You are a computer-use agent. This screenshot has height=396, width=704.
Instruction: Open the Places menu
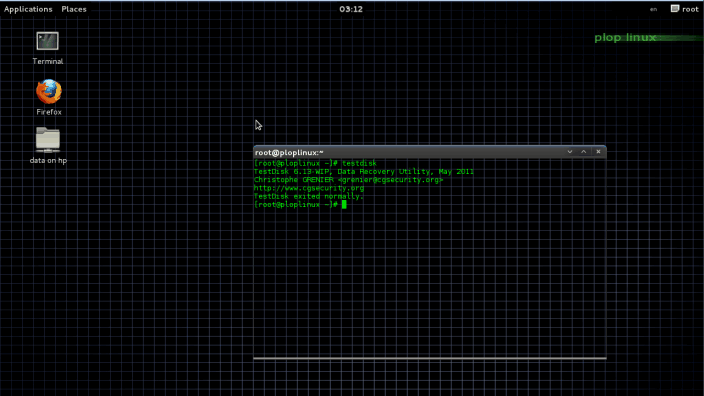[74, 9]
